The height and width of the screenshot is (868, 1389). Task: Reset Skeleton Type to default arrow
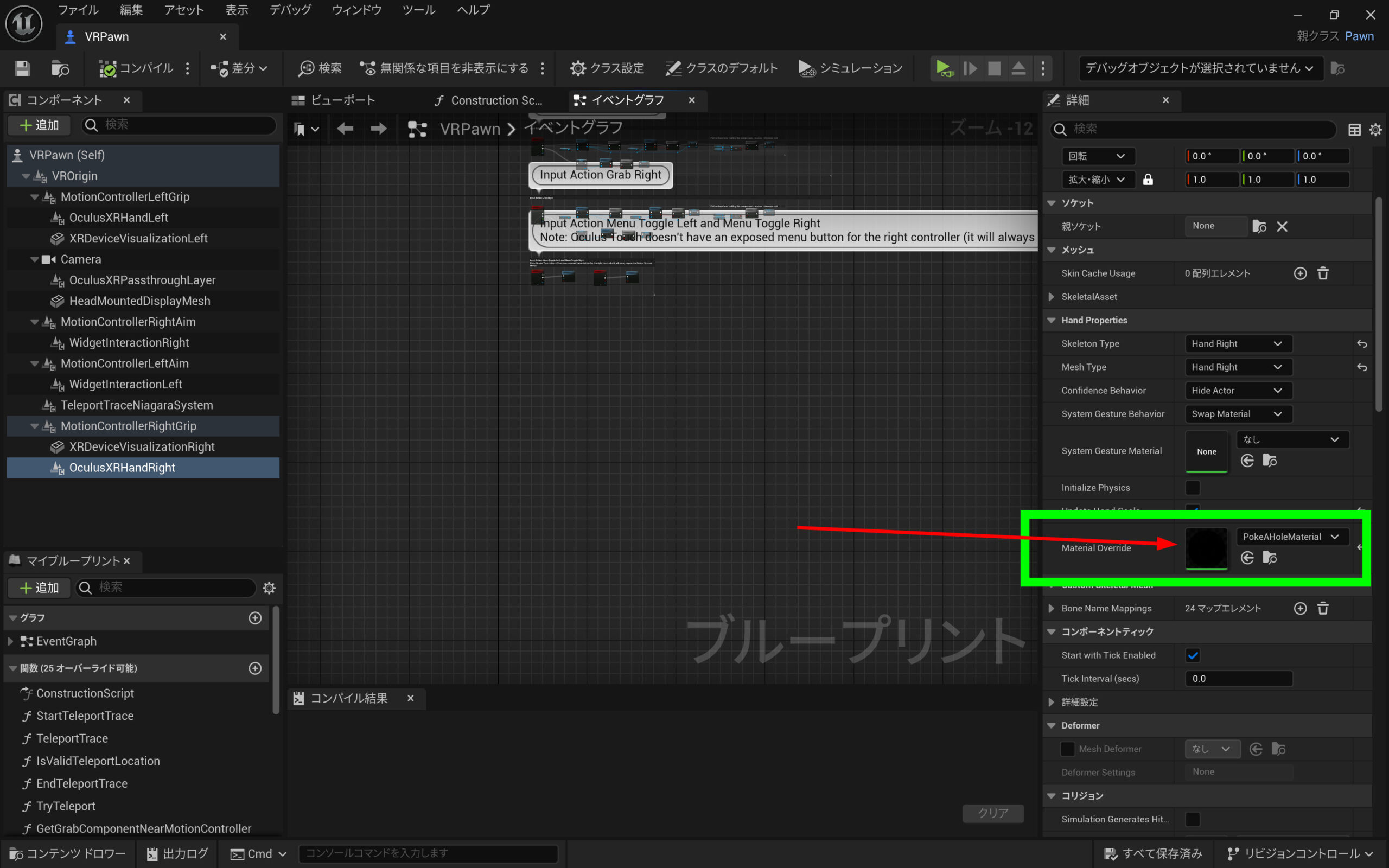(x=1361, y=344)
